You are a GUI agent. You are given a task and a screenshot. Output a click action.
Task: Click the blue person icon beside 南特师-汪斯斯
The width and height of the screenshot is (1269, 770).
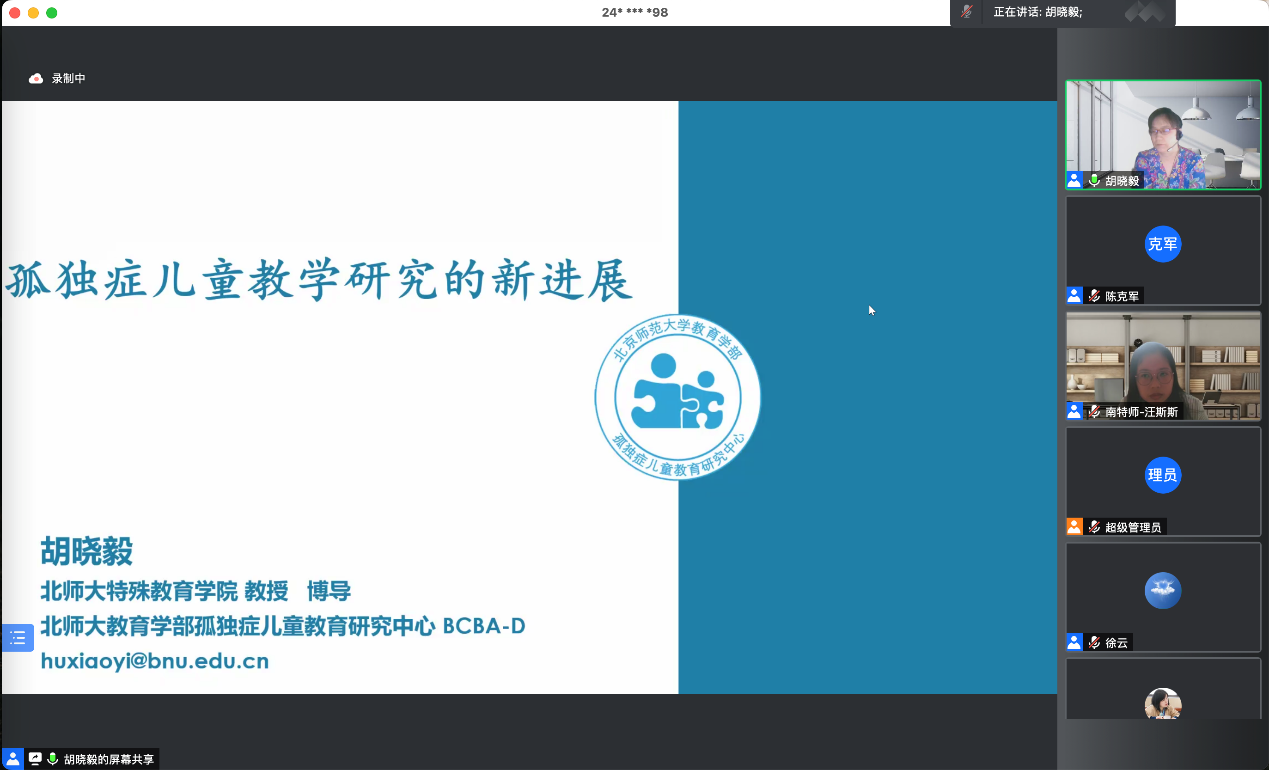(1074, 411)
